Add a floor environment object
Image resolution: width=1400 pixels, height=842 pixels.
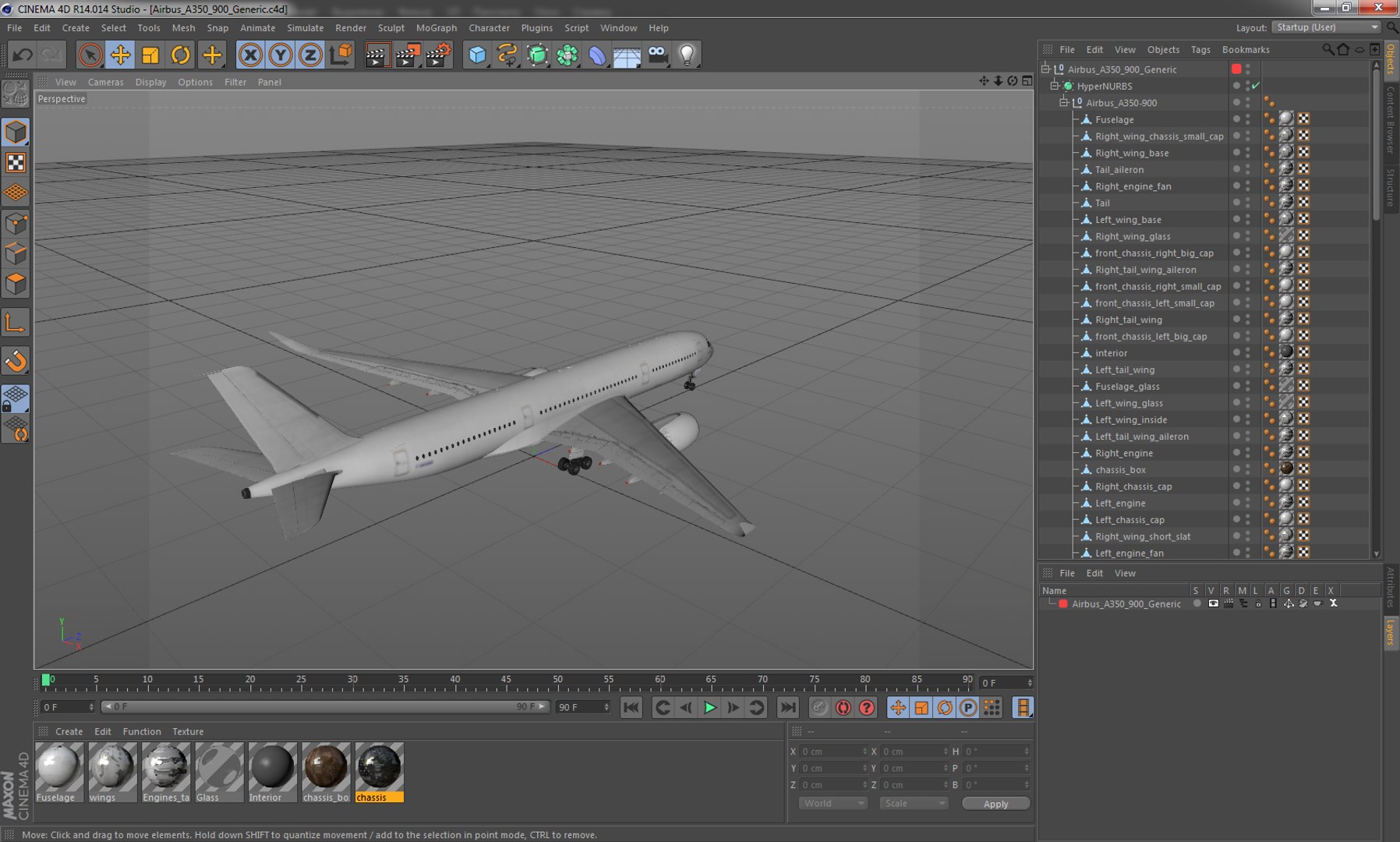(627, 55)
